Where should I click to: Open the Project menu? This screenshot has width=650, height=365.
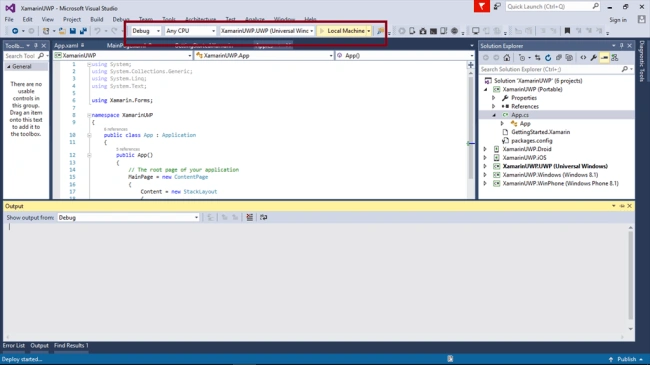(x=72, y=19)
